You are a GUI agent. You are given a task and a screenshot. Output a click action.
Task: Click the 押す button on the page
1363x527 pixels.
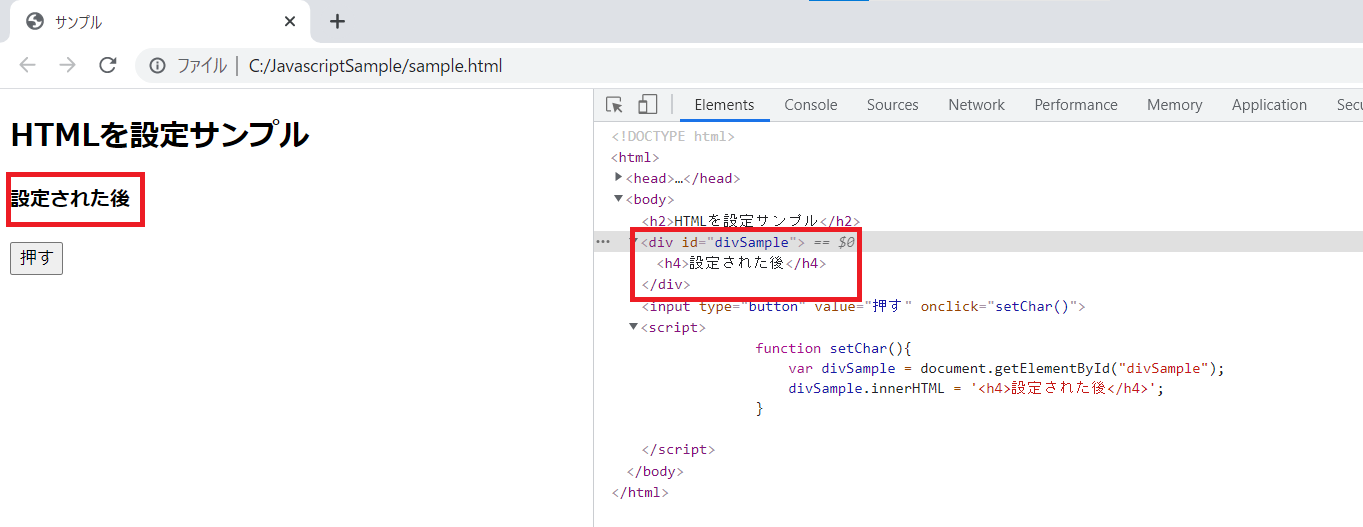36,258
